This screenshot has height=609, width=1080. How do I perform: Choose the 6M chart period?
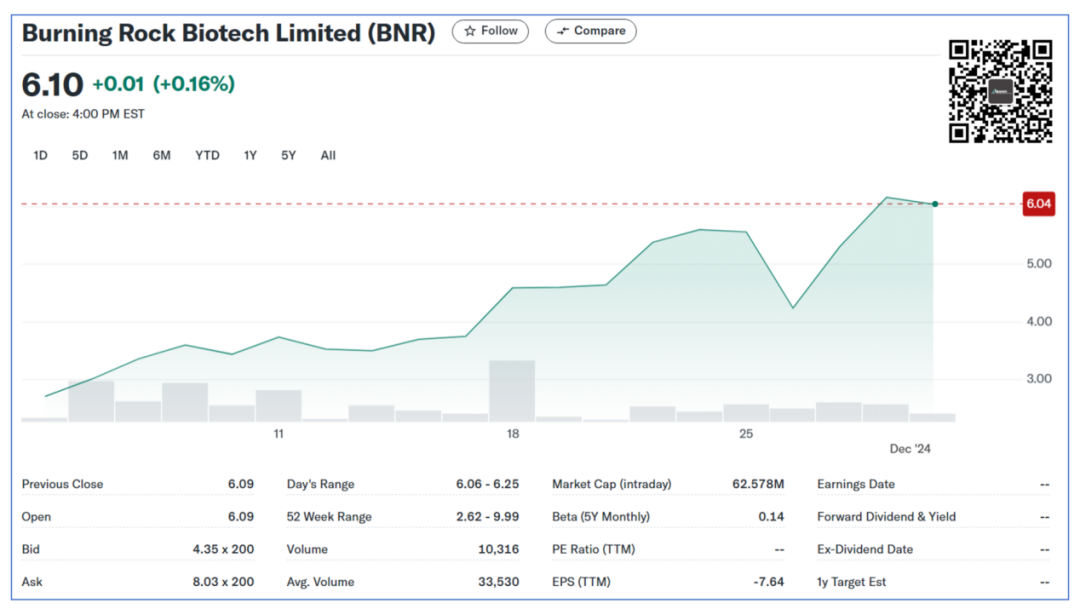click(162, 155)
